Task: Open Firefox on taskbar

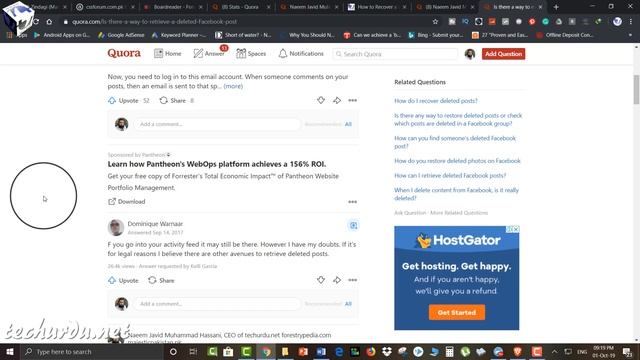Action: point(371,351)
